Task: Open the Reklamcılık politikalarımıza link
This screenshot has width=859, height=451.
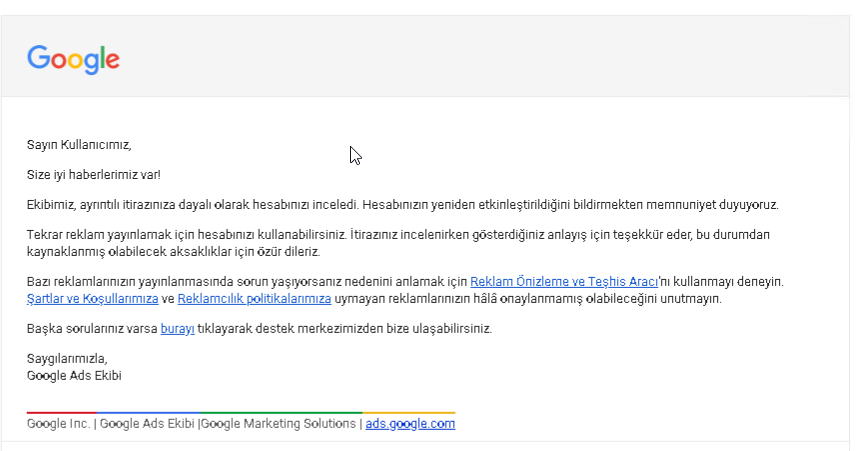Action: pyautogui.click(x=254, y=299)
